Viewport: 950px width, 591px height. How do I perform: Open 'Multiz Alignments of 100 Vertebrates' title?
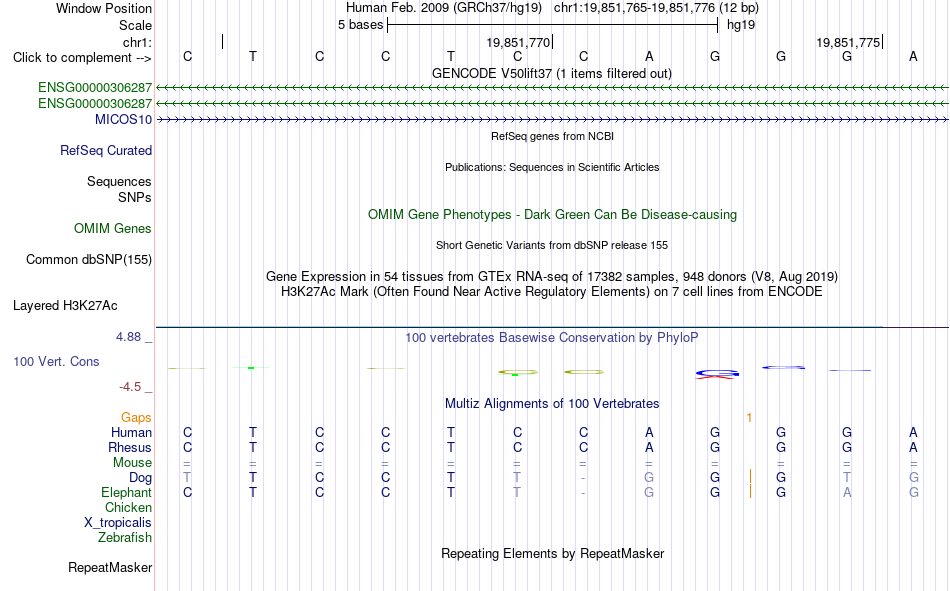tap(552, 404)
